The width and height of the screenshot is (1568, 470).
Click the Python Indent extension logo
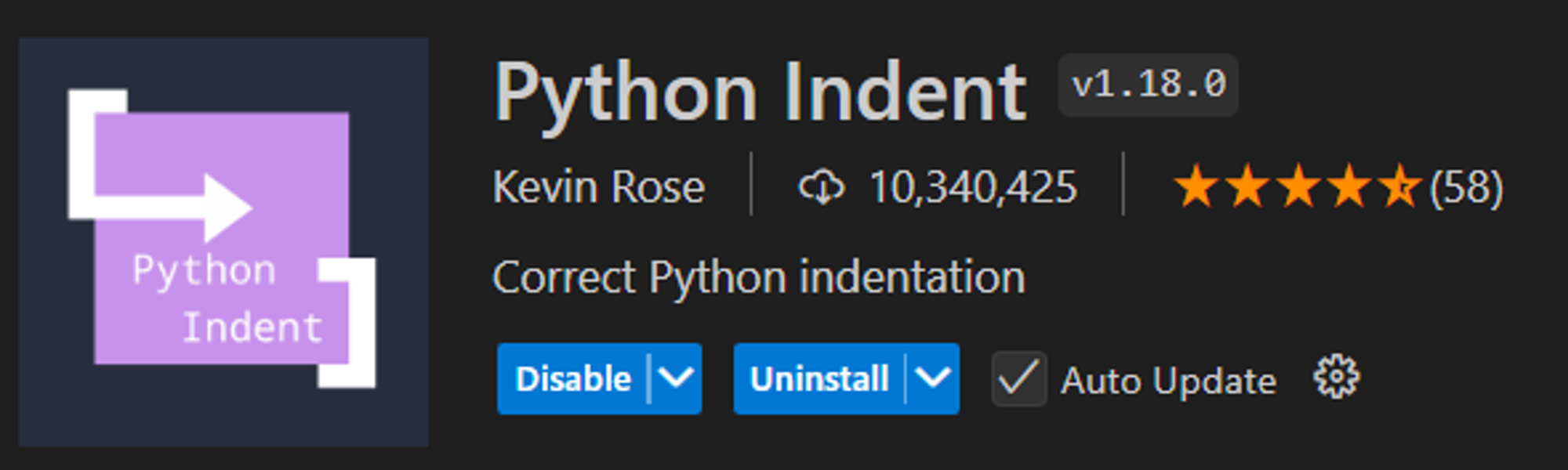click(223, 241)
